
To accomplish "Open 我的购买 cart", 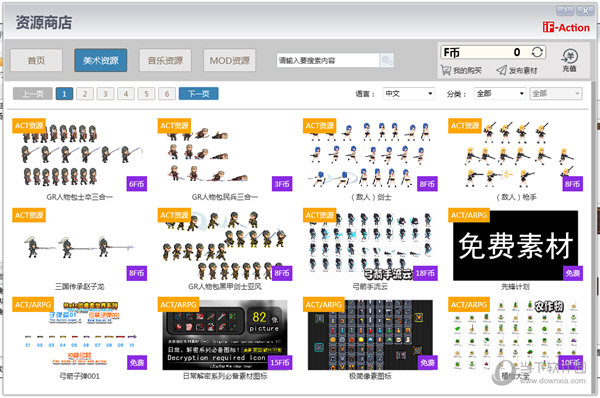I will (x=461, y=70).
